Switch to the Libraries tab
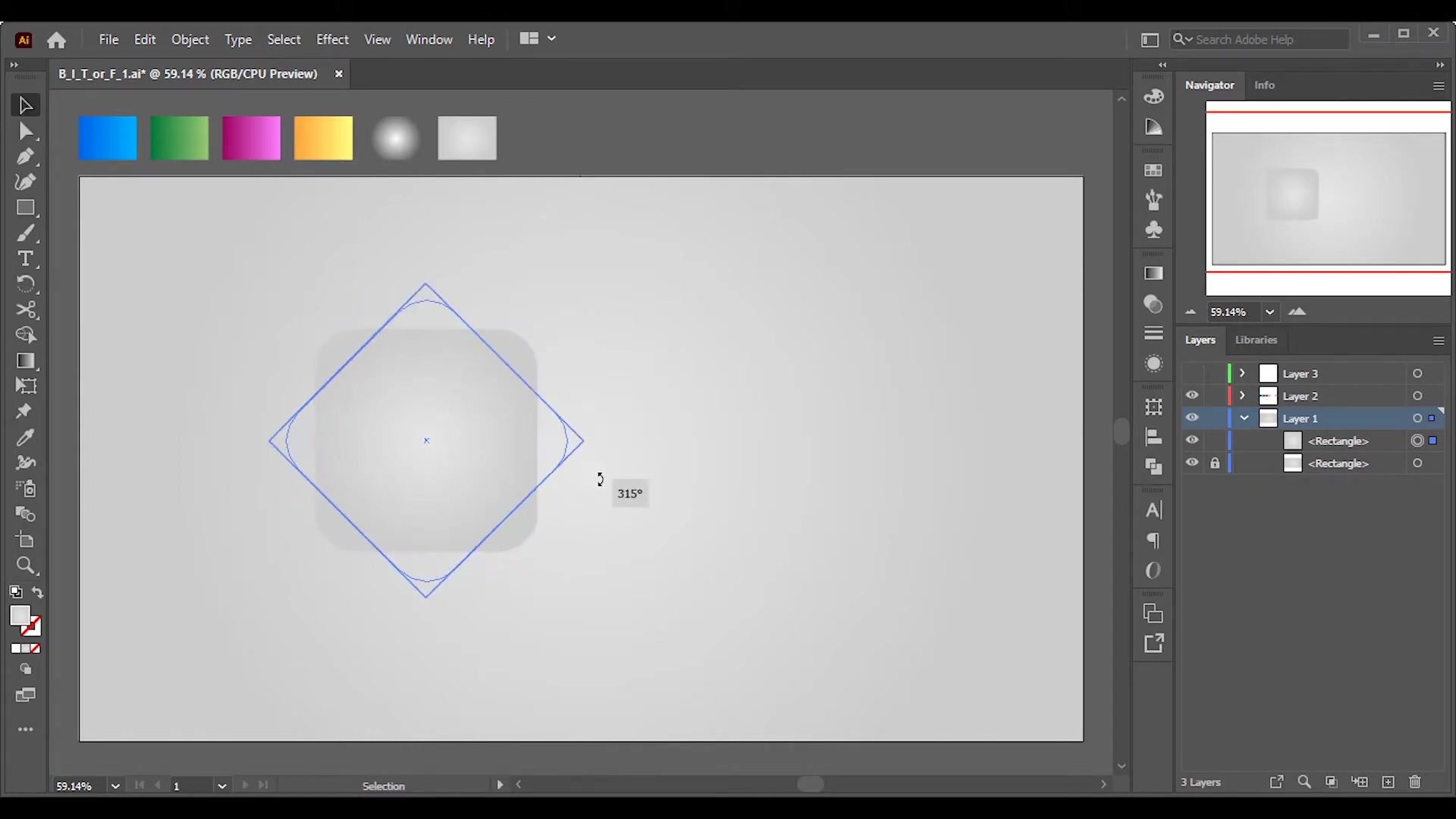The width and height of the screenshot is (1456, 819). (1256, 340)
